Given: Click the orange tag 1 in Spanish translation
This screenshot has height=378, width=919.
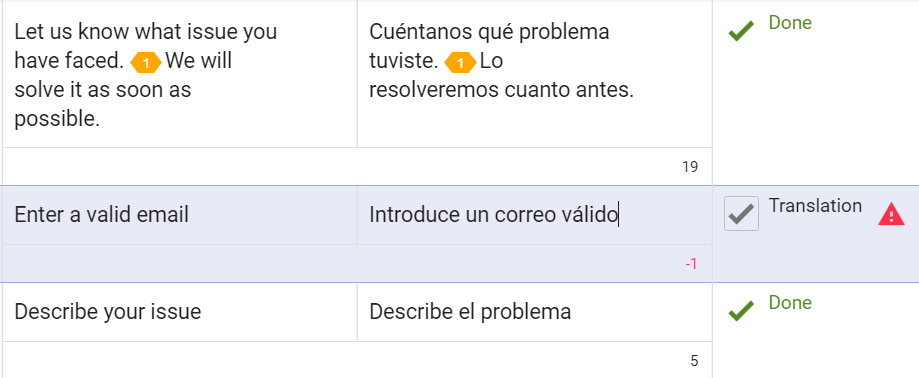Looking at the screenshot, I should click(460, 63).
